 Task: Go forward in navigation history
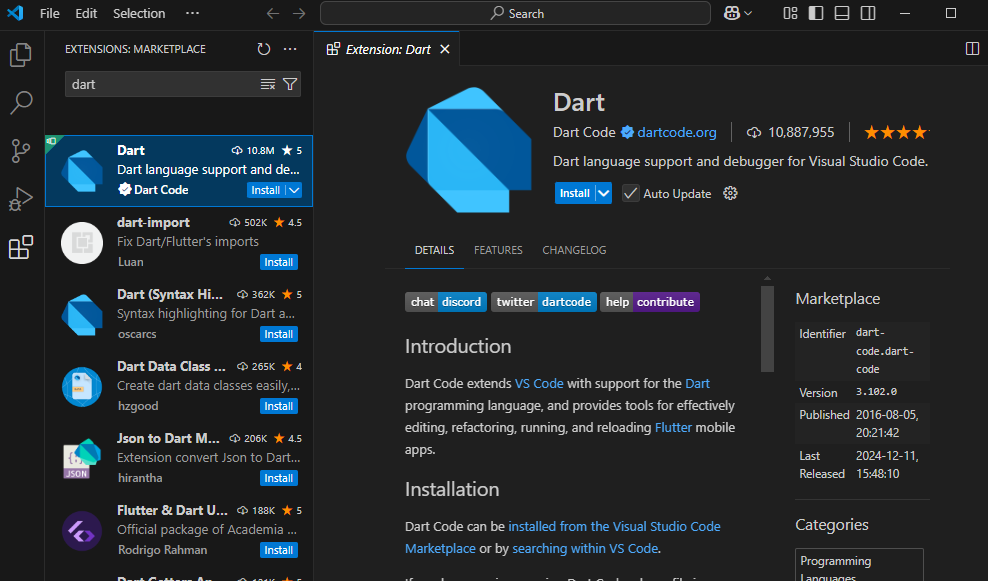point(299,13)
